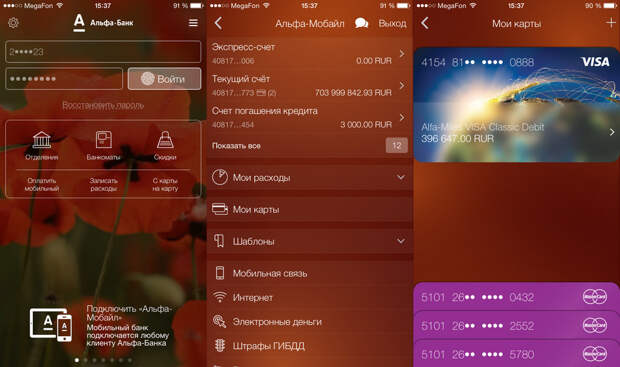Select the first page indicator dot
The height and width of the screenshot is (367, 620).
pos(77,360)
